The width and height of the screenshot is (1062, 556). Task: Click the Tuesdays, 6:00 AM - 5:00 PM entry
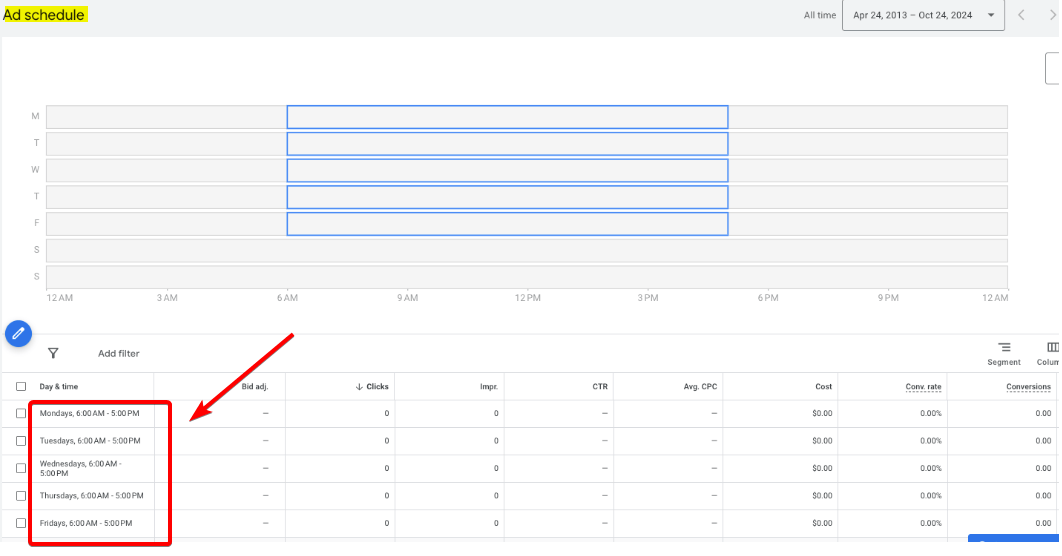tap(91, 441)
